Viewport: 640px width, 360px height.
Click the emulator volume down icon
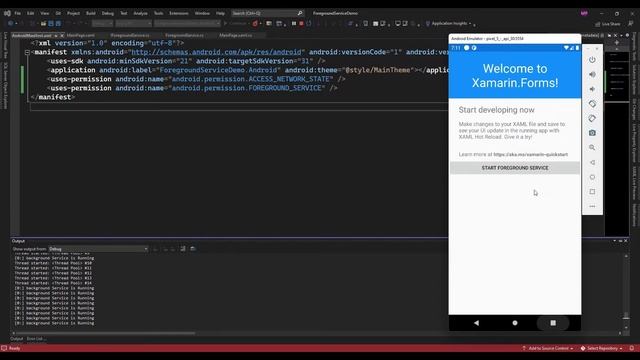coord(592,89)
